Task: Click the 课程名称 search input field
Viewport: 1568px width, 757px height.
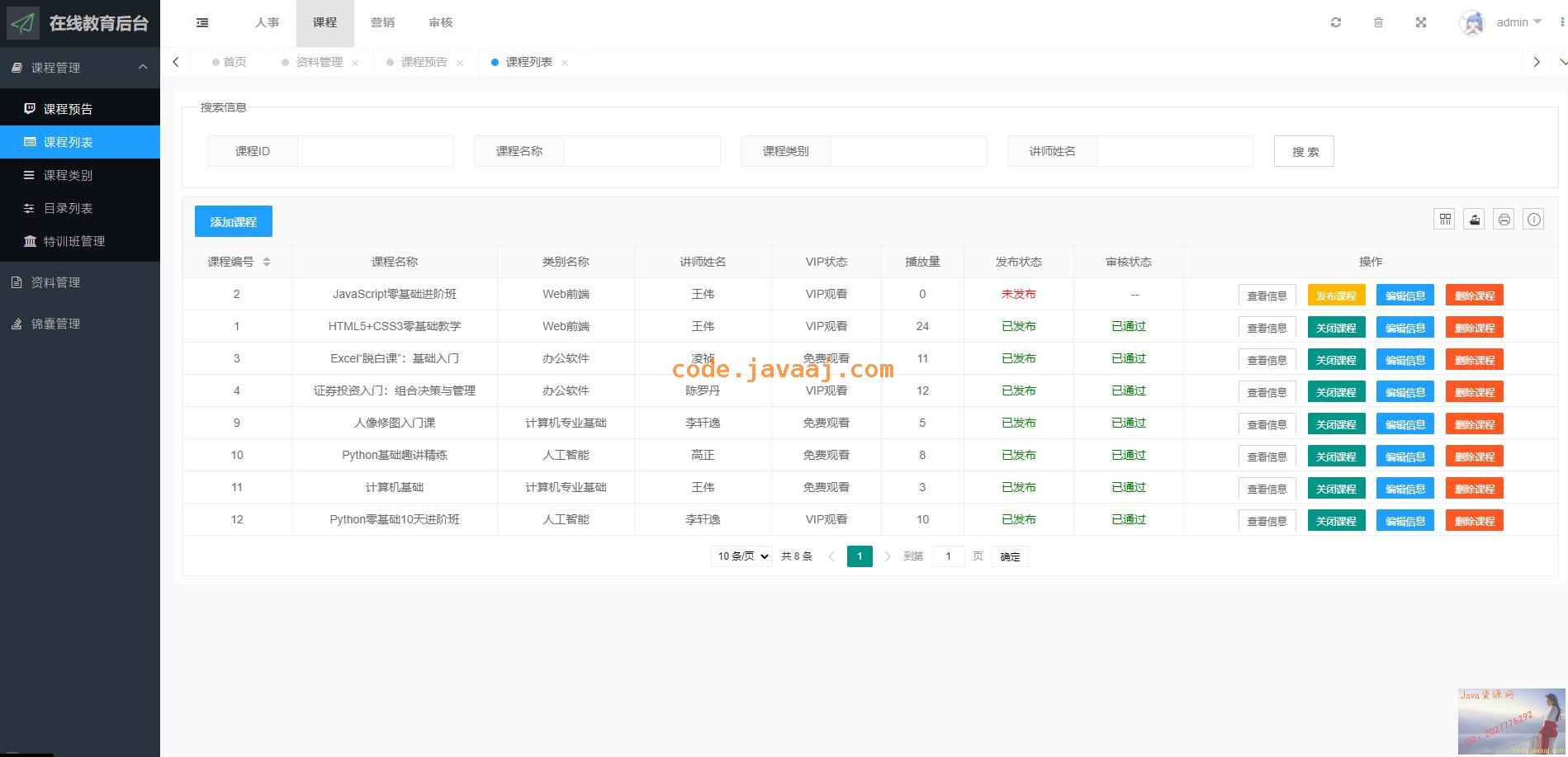Action: (x=642, y=151)
